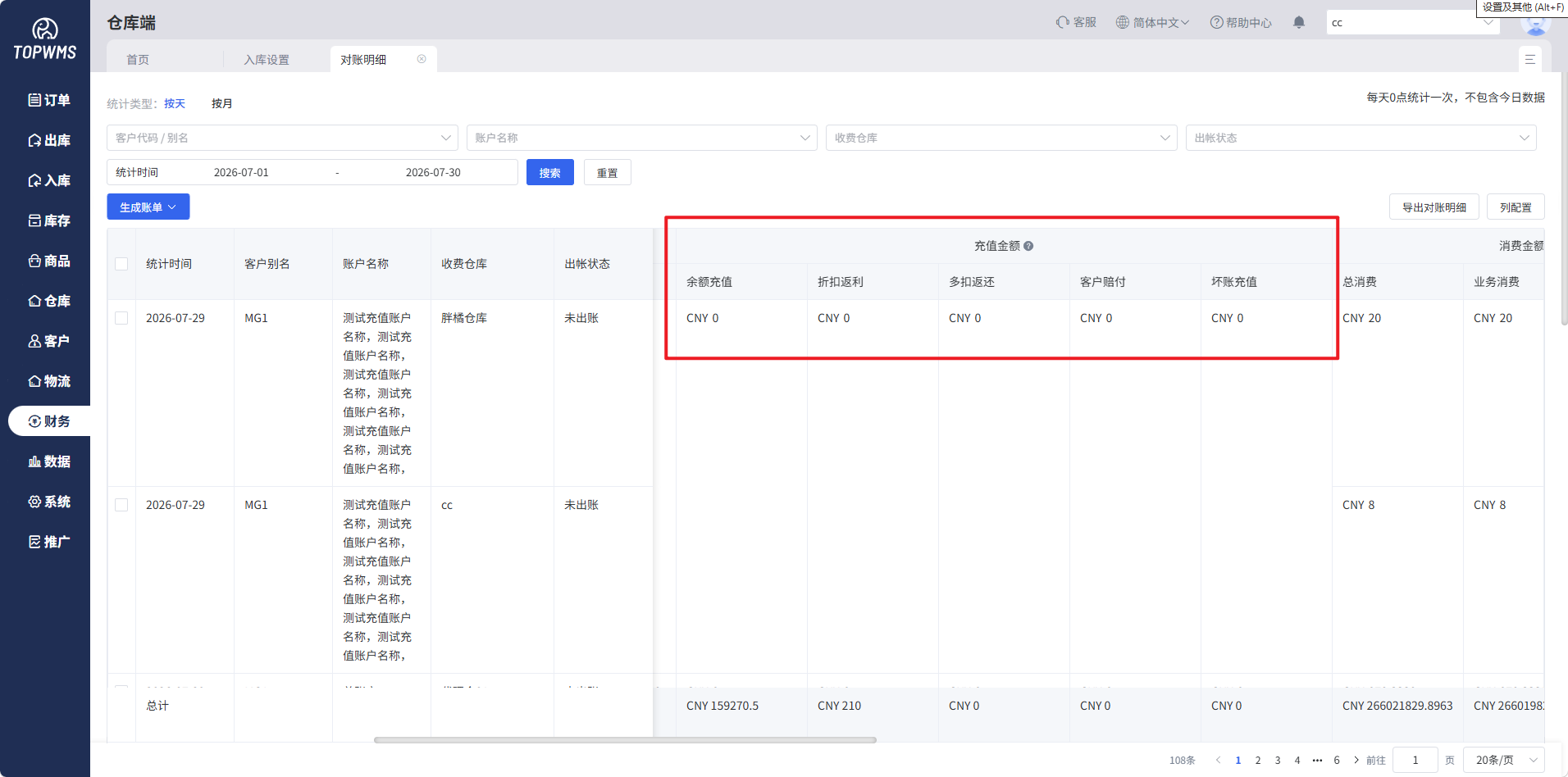The image size is (1568, 777).
Task: Switch to the 入库设置 tab
Action: [267, 59]
